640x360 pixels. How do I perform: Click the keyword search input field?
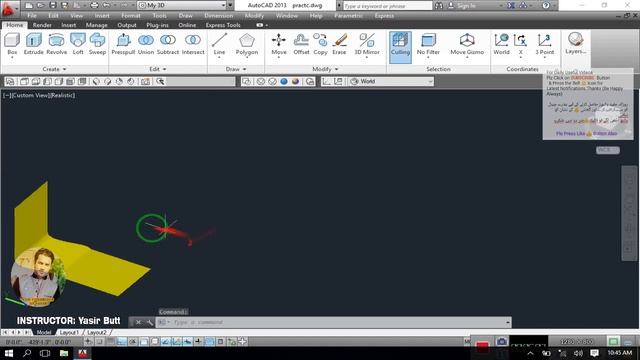[x=387, y=6]
